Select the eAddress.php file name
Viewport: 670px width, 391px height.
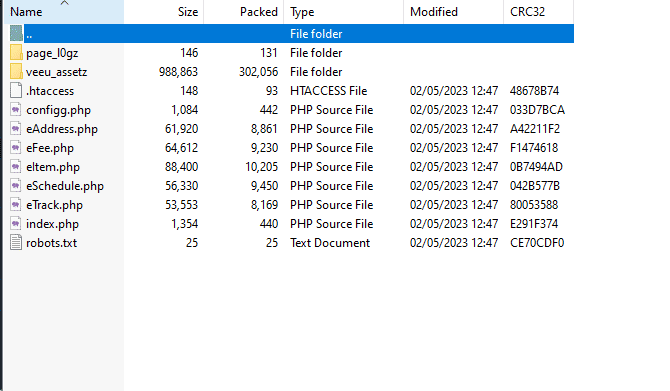tap(62, 129)
